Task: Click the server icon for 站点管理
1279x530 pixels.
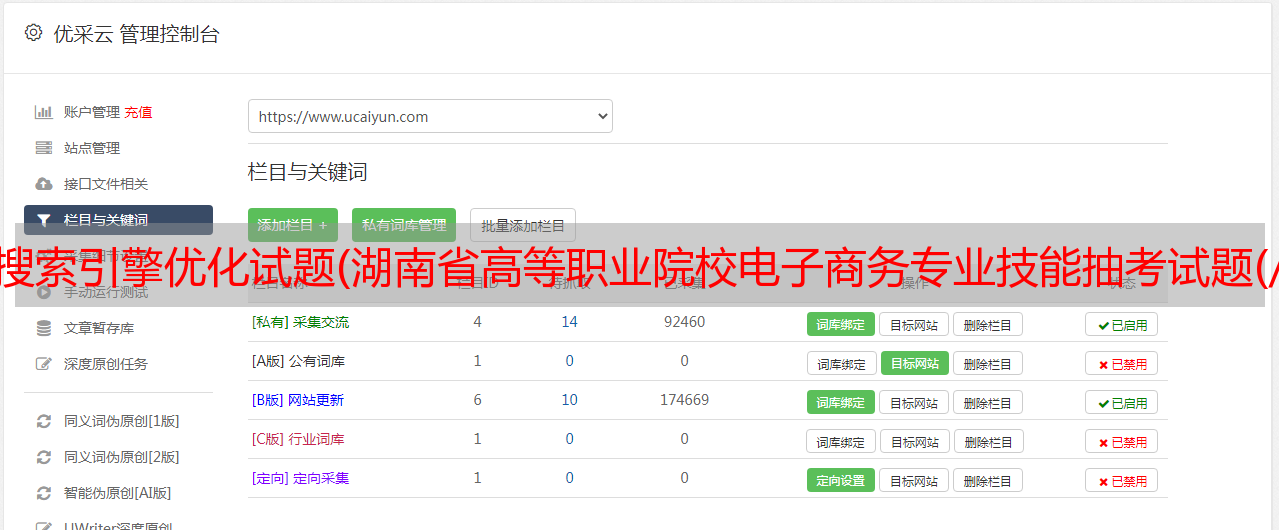Action: [x=44, y=148]
